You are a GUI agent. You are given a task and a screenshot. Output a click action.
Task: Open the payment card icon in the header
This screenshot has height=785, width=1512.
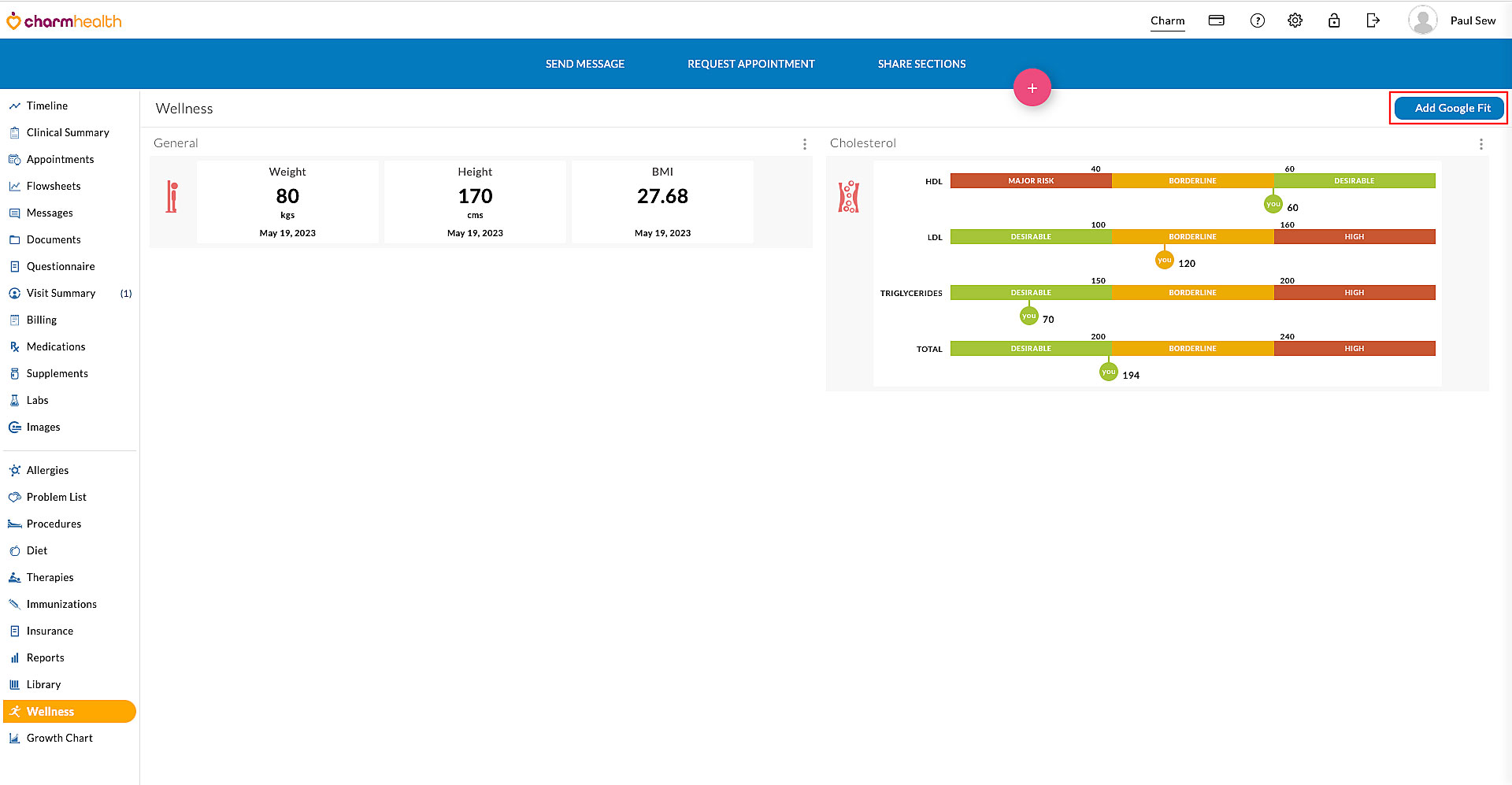click(1216, 20)
